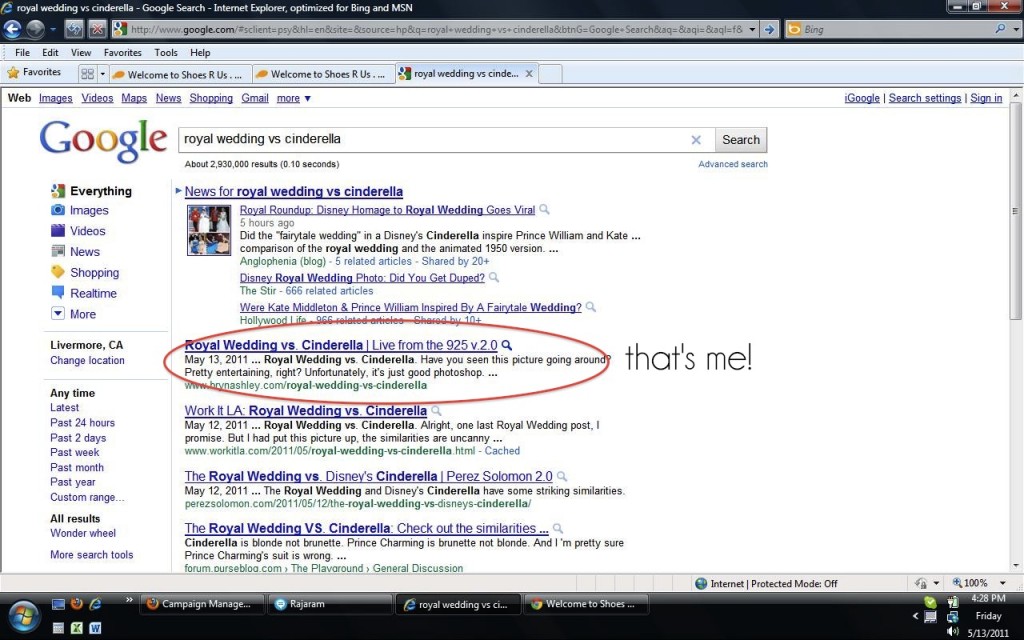1024x640 pixels.
Task: Click Change location link
Action: click(x=88, y=360)
